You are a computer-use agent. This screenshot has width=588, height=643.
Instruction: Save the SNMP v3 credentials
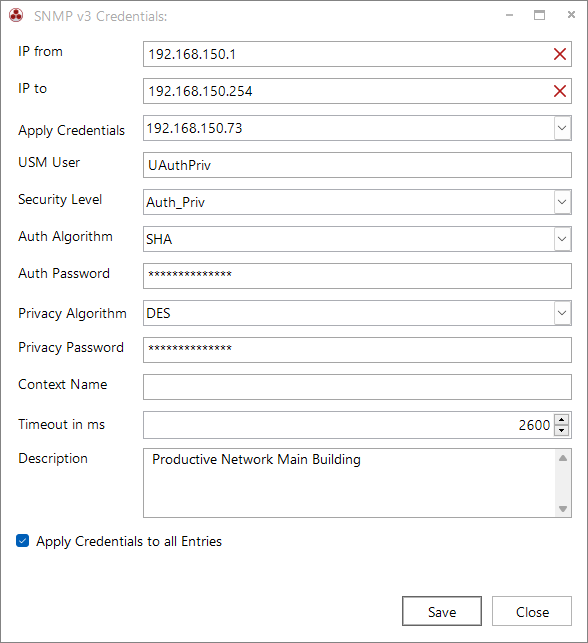442,611
